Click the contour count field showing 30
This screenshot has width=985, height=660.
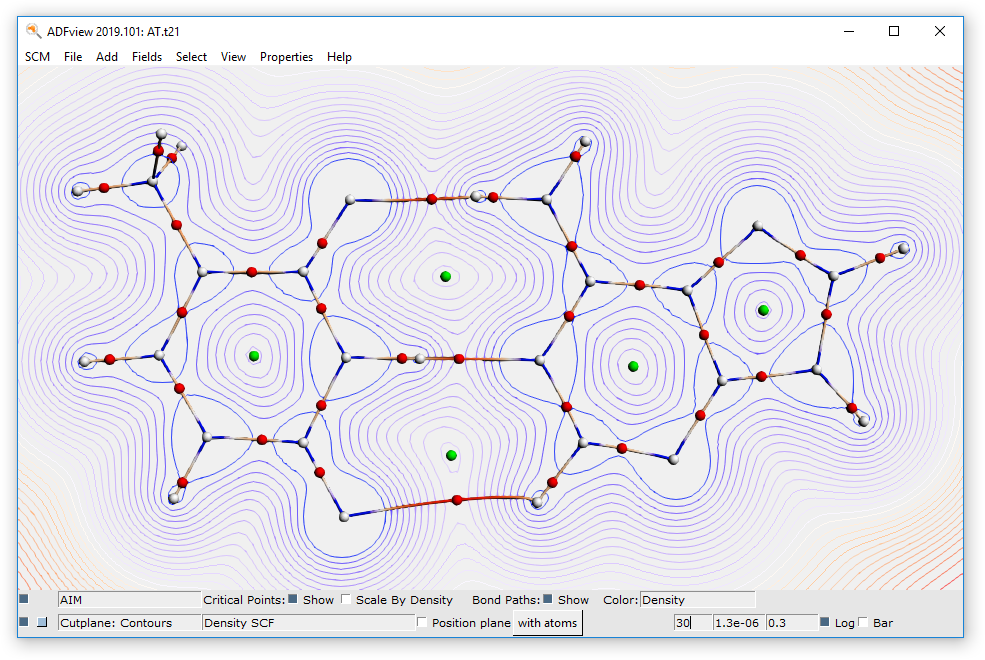tap(693, 623)
